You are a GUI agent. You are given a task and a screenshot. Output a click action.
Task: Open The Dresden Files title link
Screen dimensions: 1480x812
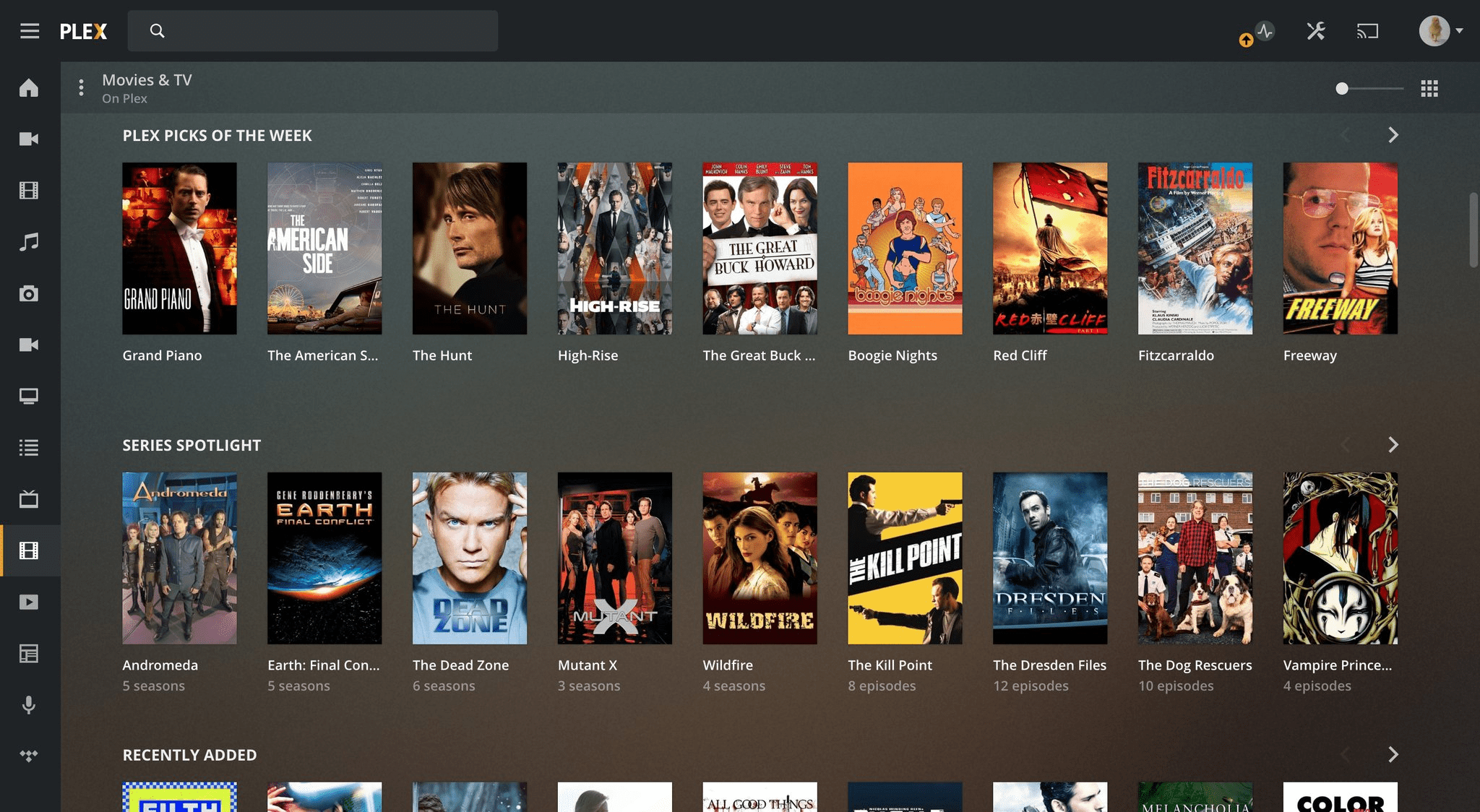(x=1049, y=665)
